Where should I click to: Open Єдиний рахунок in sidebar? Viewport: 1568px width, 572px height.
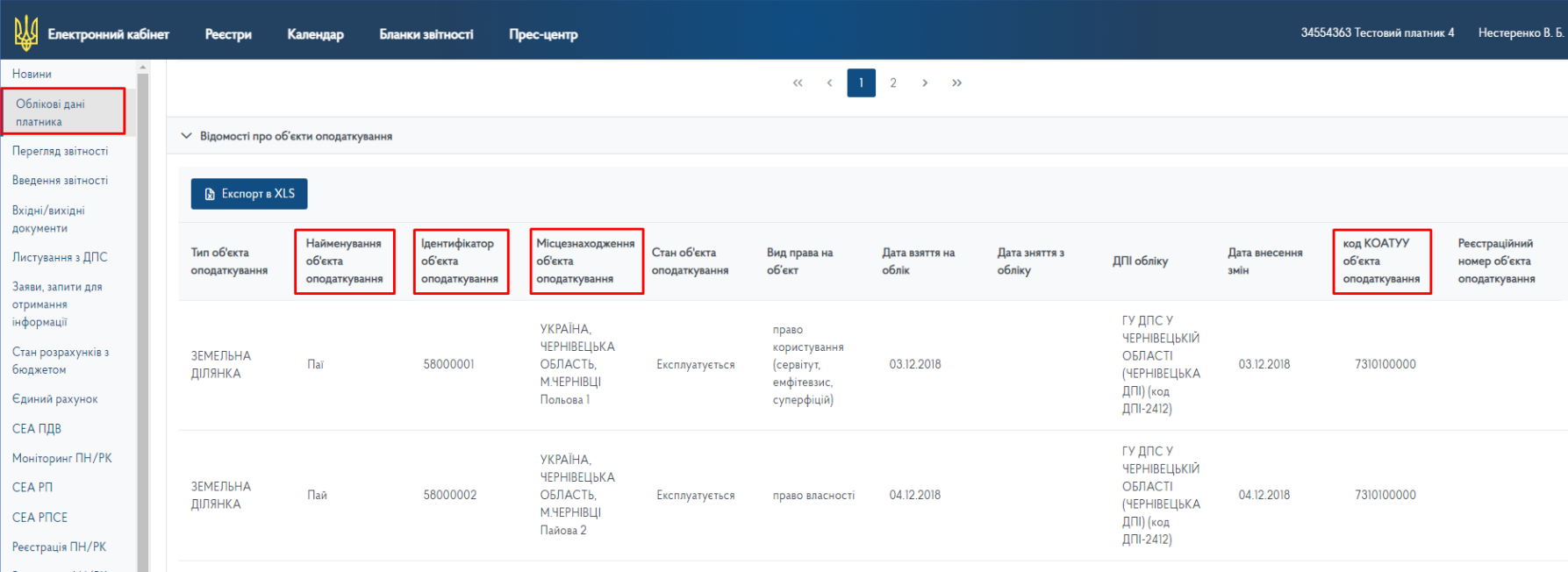[54, 399]
